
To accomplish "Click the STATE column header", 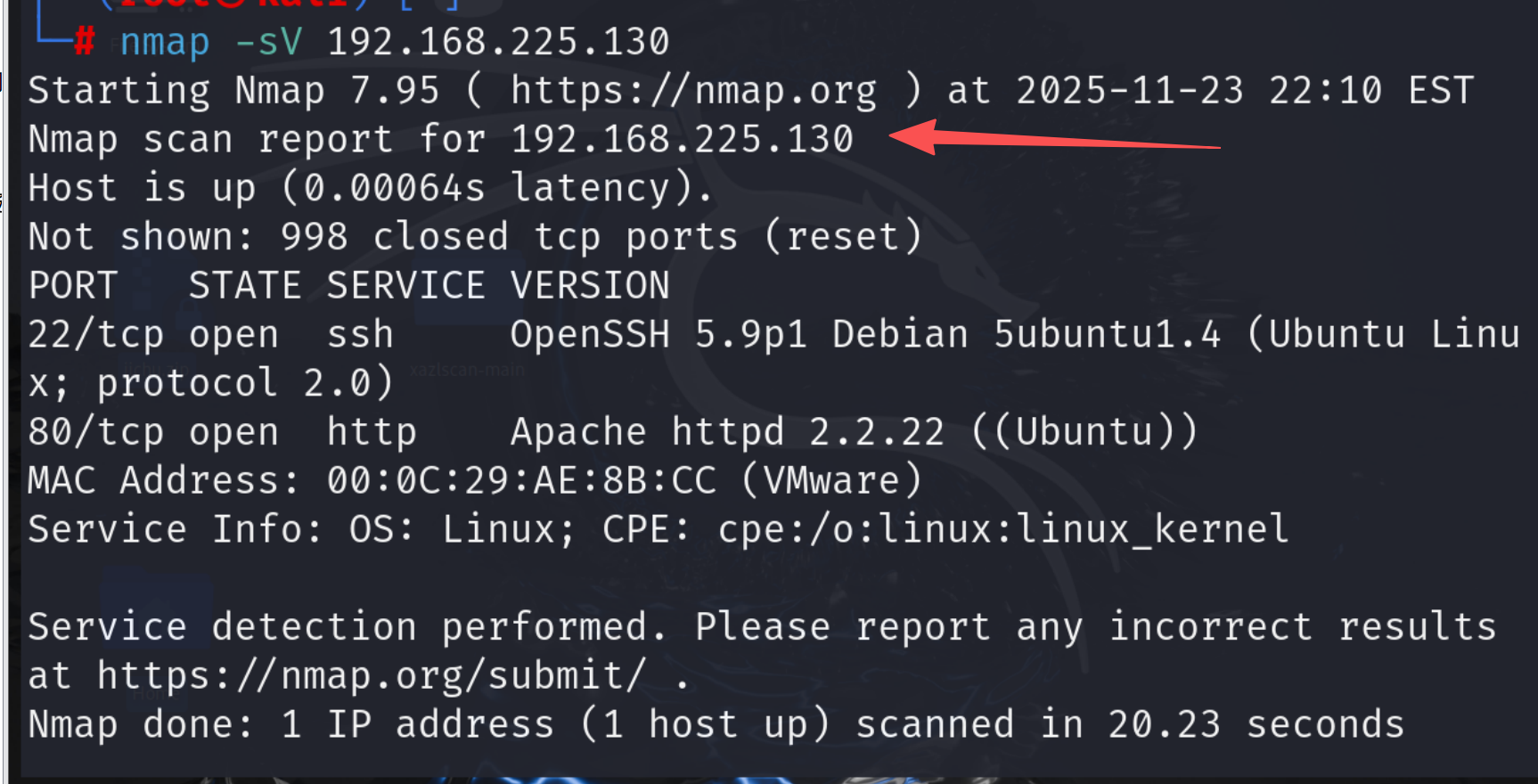I will pos(245,286).
